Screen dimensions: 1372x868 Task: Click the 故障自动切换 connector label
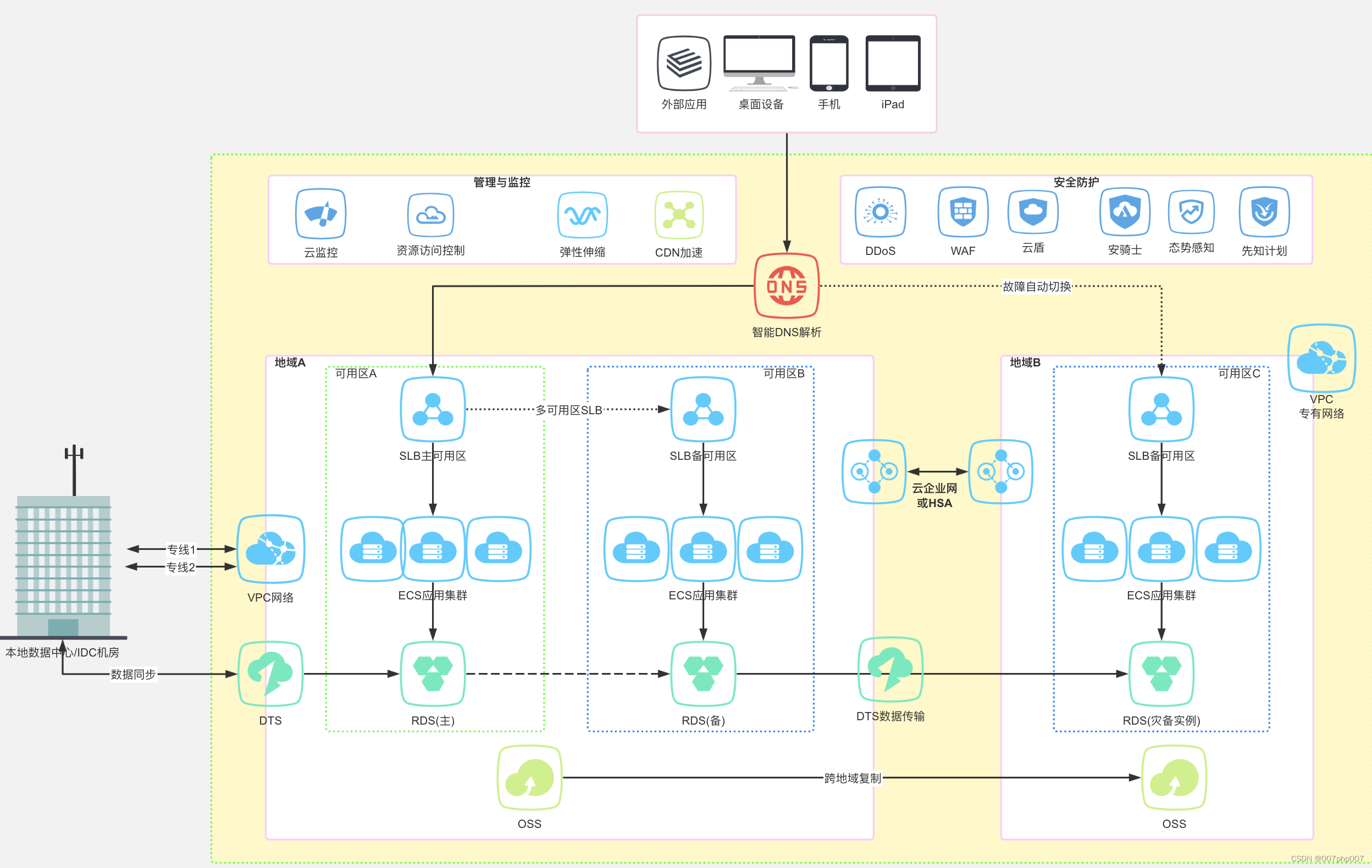click(1036, 286)
